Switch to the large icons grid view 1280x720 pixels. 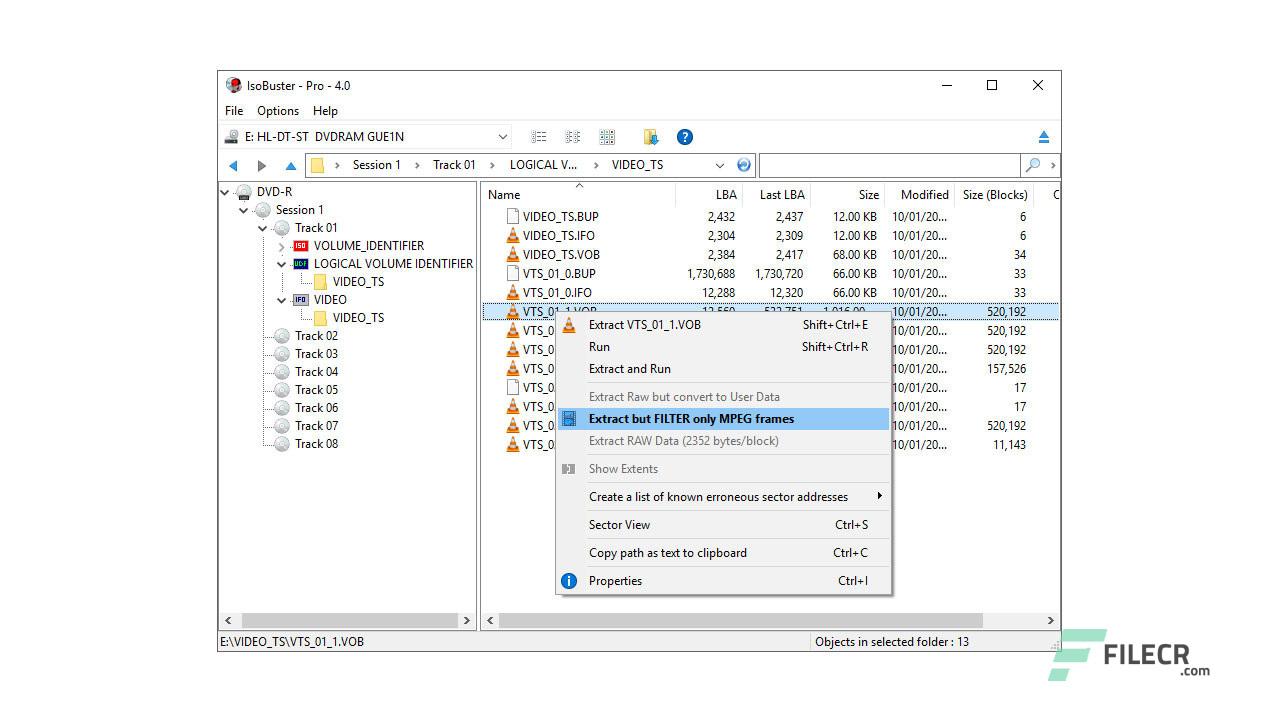click(607, 137)
